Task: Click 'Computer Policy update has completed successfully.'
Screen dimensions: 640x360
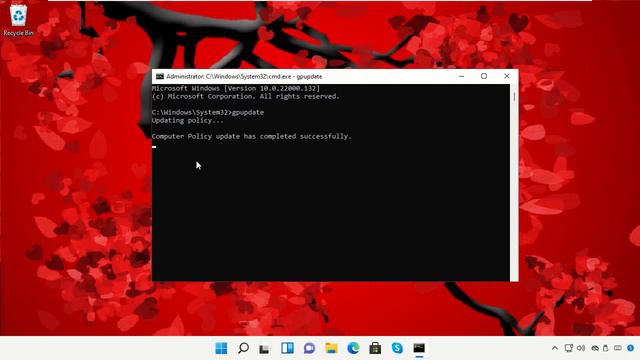Action: [x=251, y=136]
